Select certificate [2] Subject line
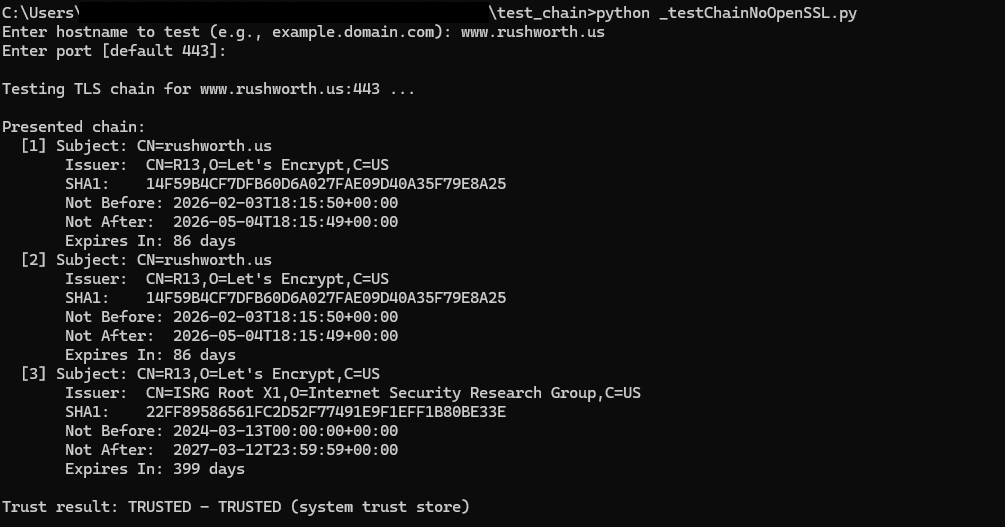 point(146,260)
